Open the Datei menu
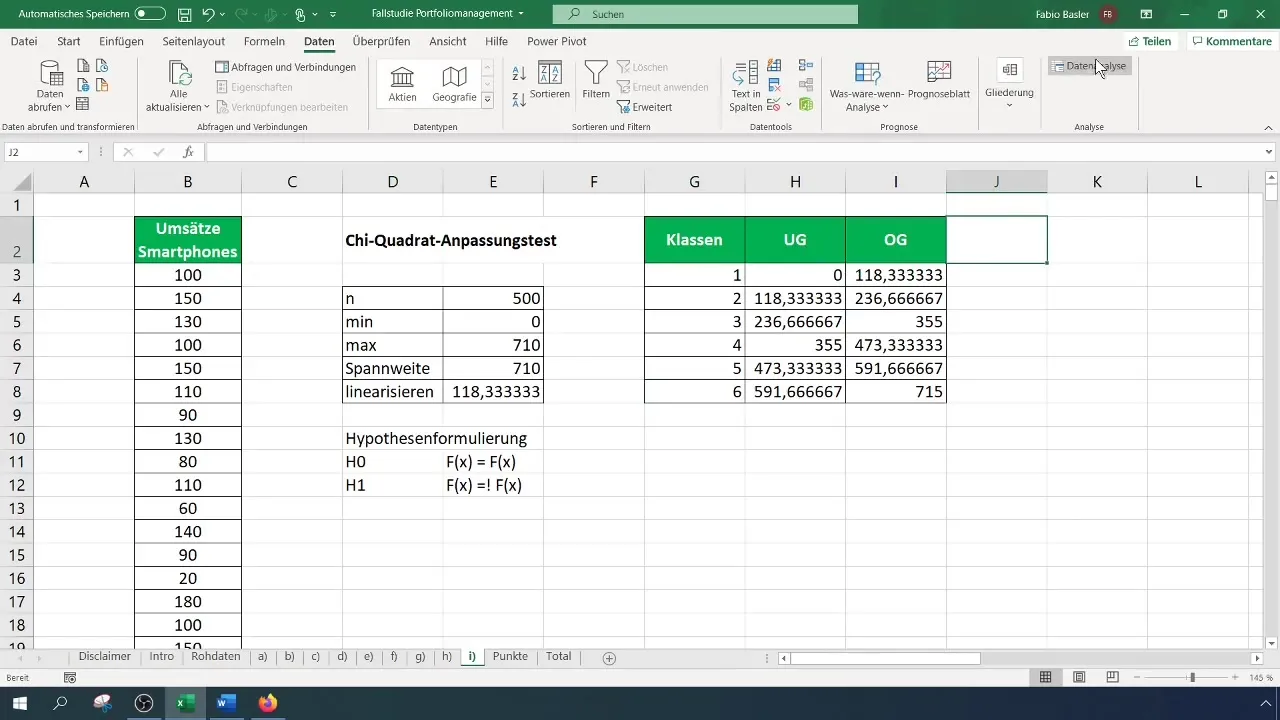Image resolution: width=1280 pixels, height=720 pixels. pos(24,41)
